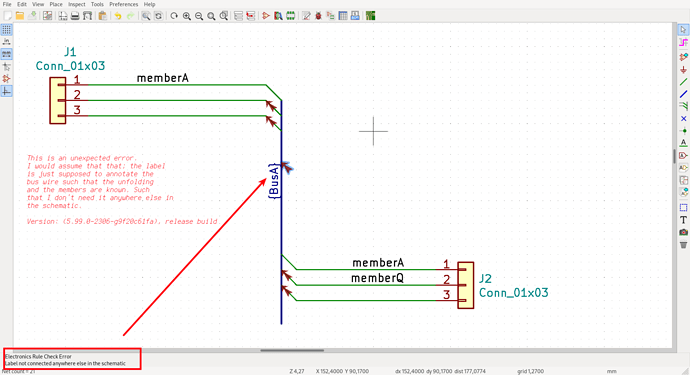
Task: Click the horizontal scrollbar thumb
Action: click(x=292, y=350)
